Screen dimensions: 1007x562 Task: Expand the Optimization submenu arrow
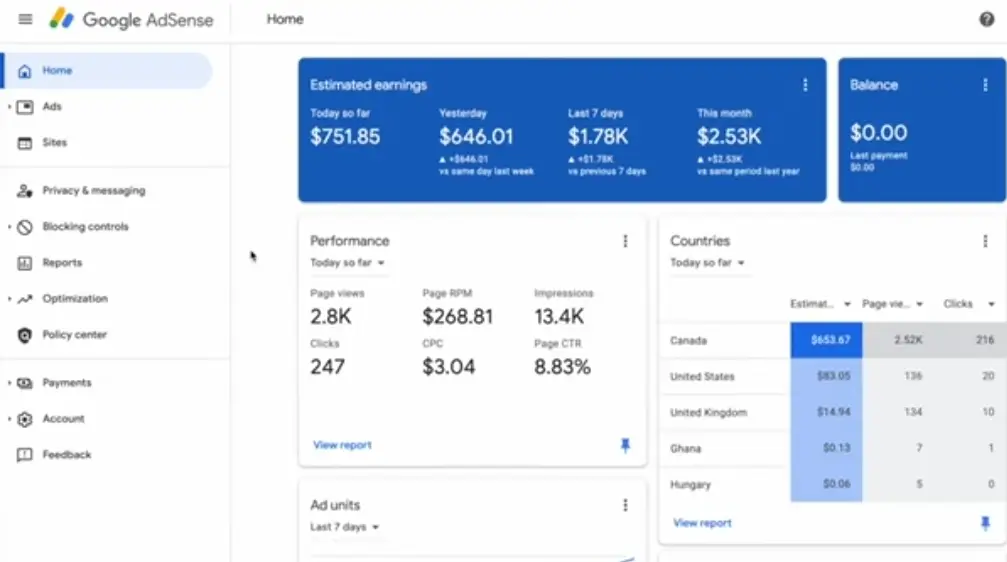[9, 299]
